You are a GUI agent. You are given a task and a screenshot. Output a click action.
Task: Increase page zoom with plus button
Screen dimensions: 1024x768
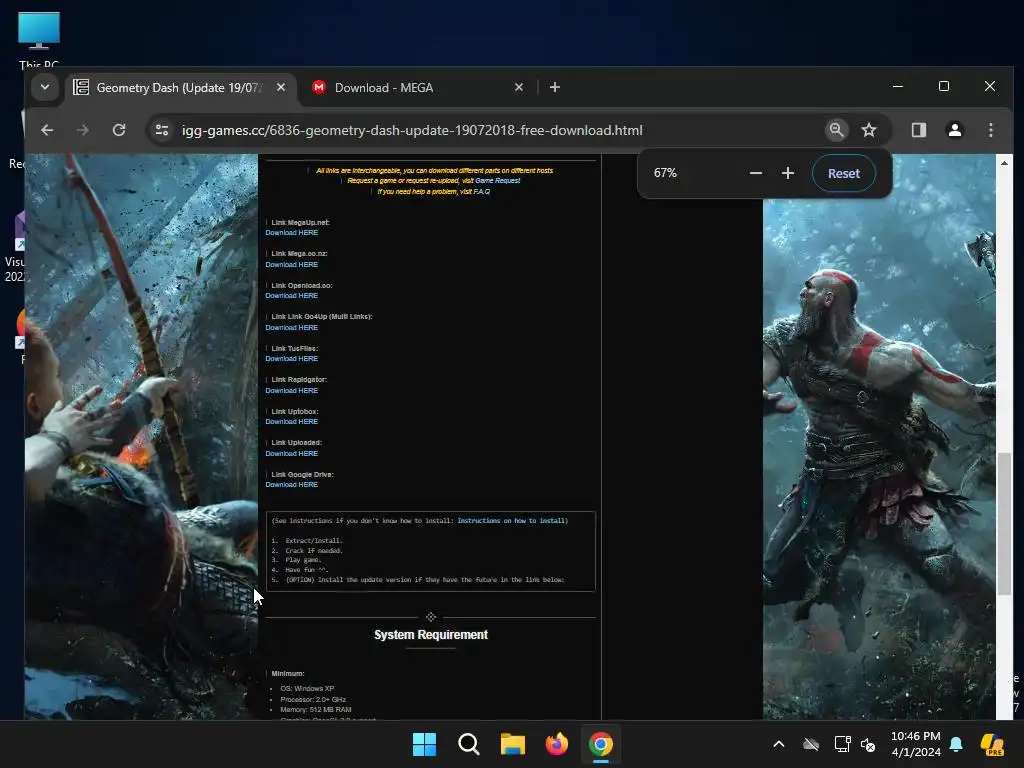[x=788, y=173]
